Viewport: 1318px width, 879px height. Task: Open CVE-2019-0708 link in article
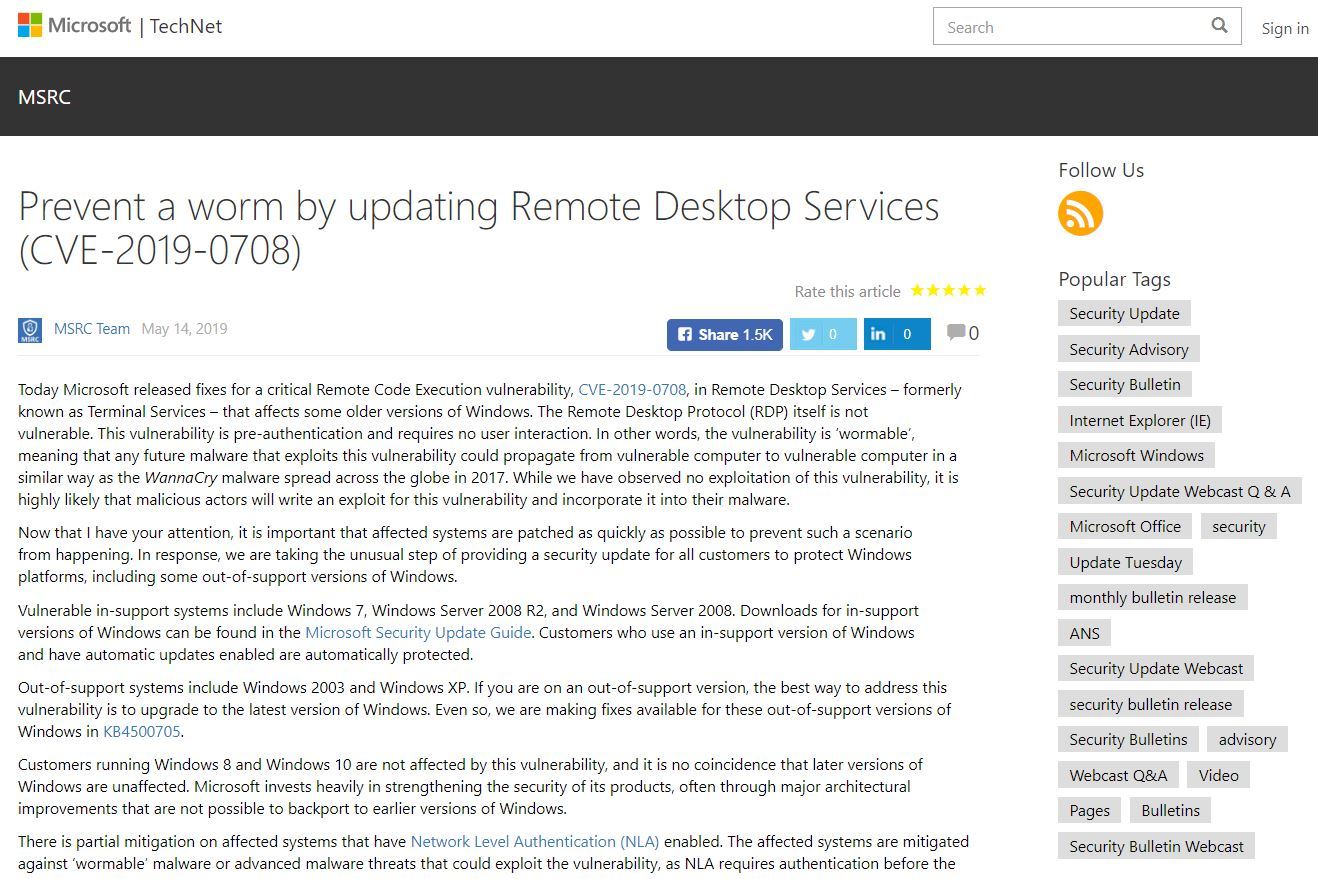[x=632, y=389]
